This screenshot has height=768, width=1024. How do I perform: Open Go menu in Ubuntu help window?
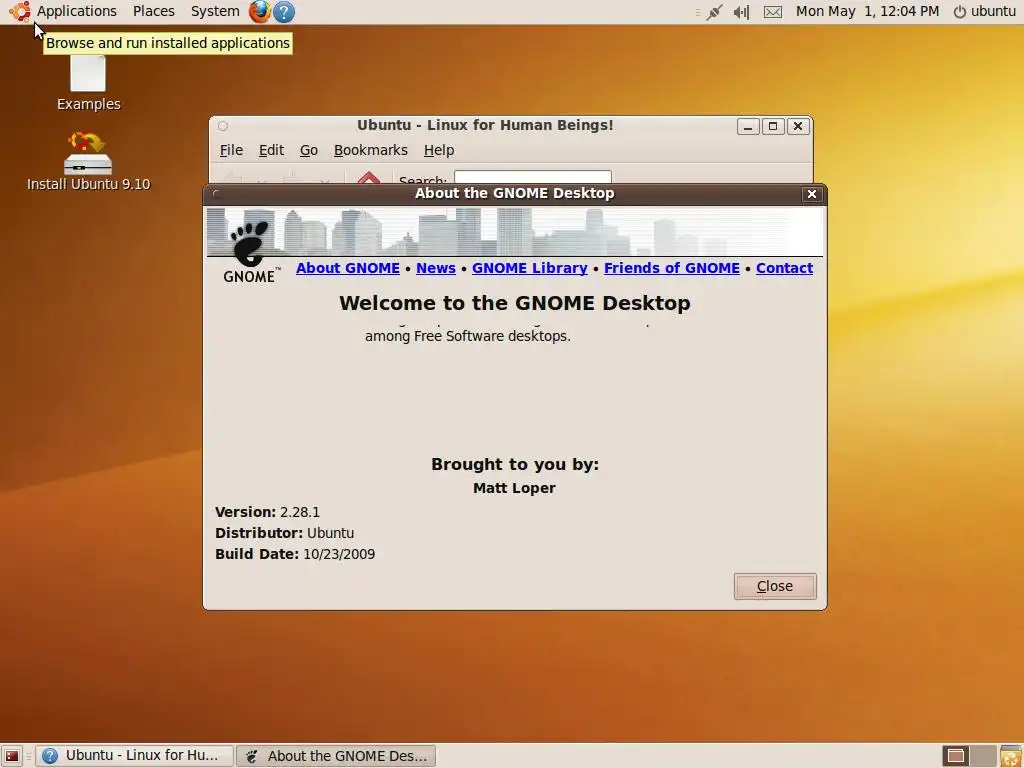point(308,150)
